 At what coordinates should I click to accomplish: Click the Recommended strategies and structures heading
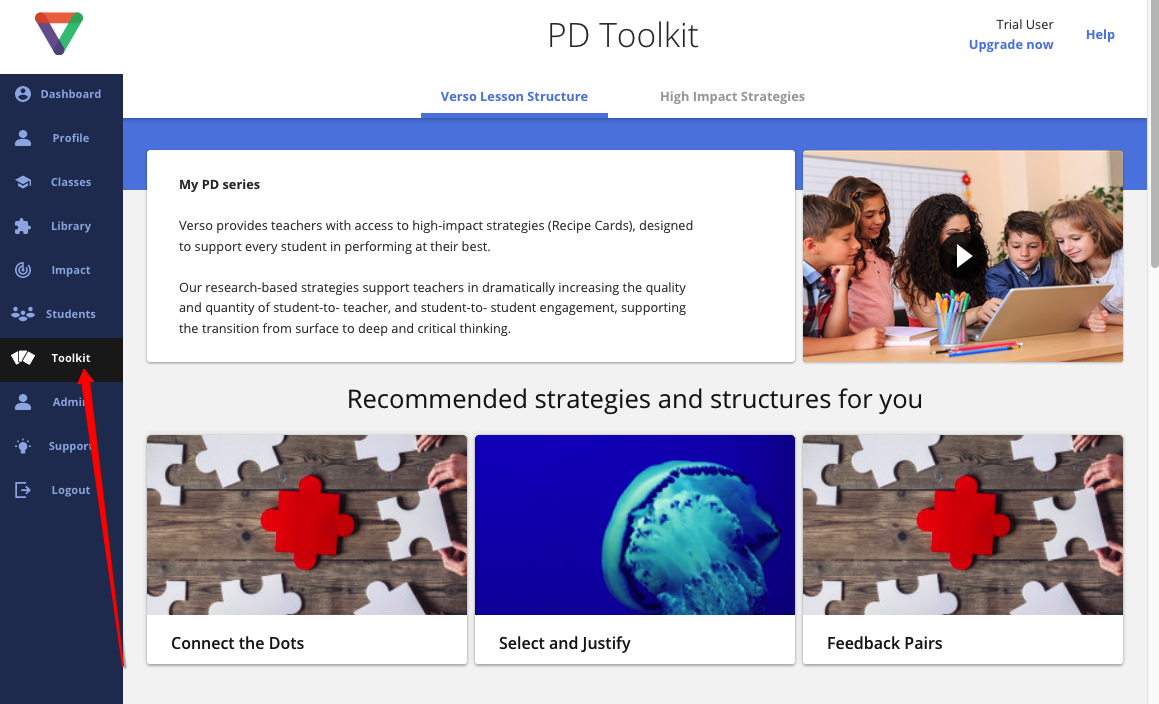coord(635,399)
